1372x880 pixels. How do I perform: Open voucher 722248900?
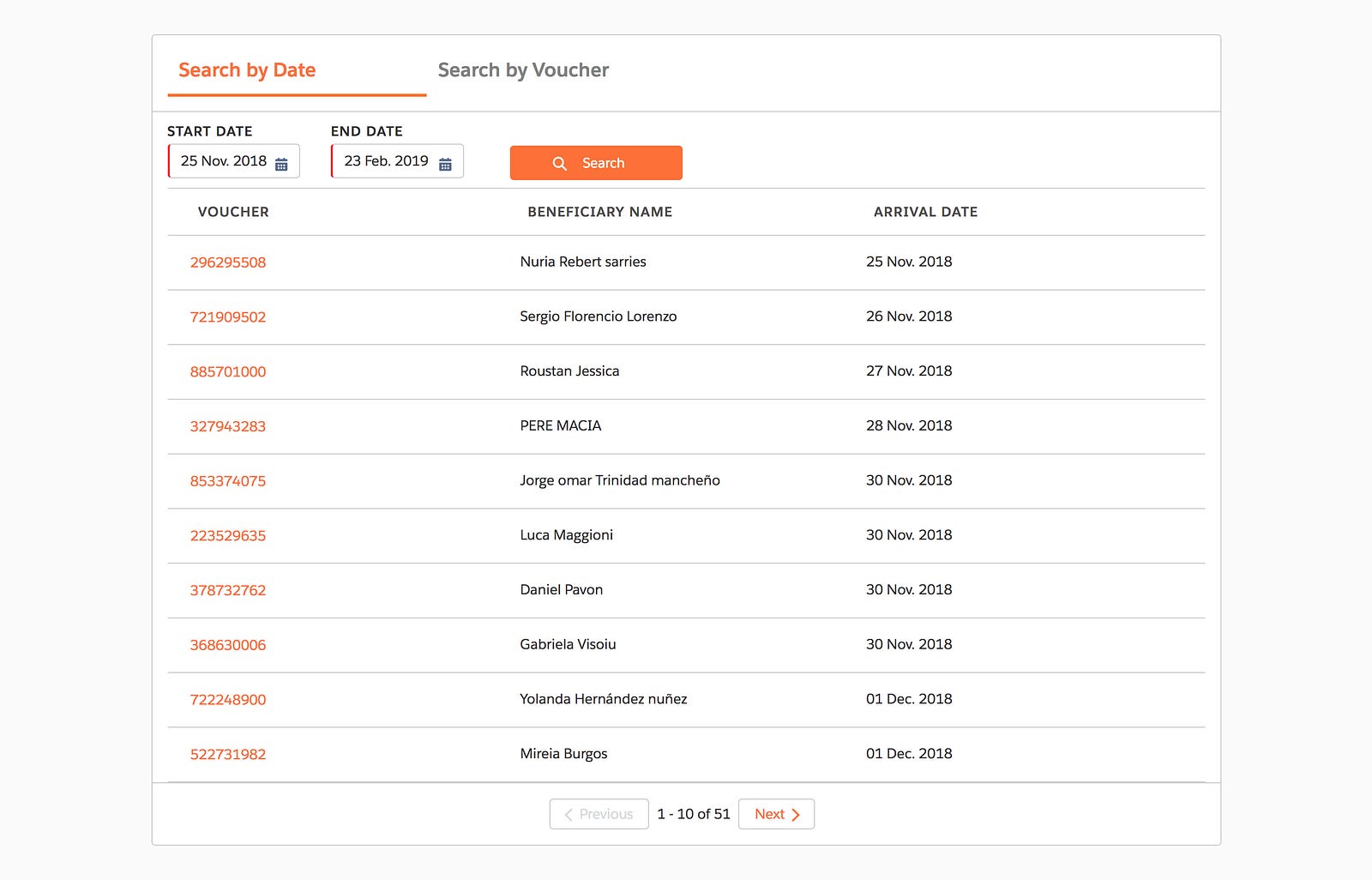(228, 700)
